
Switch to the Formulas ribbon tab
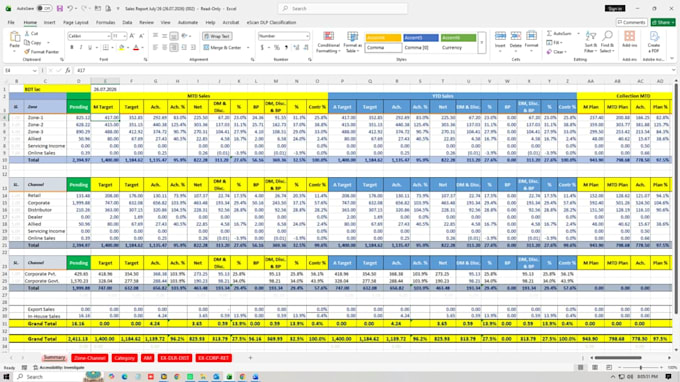click(105, 23)
